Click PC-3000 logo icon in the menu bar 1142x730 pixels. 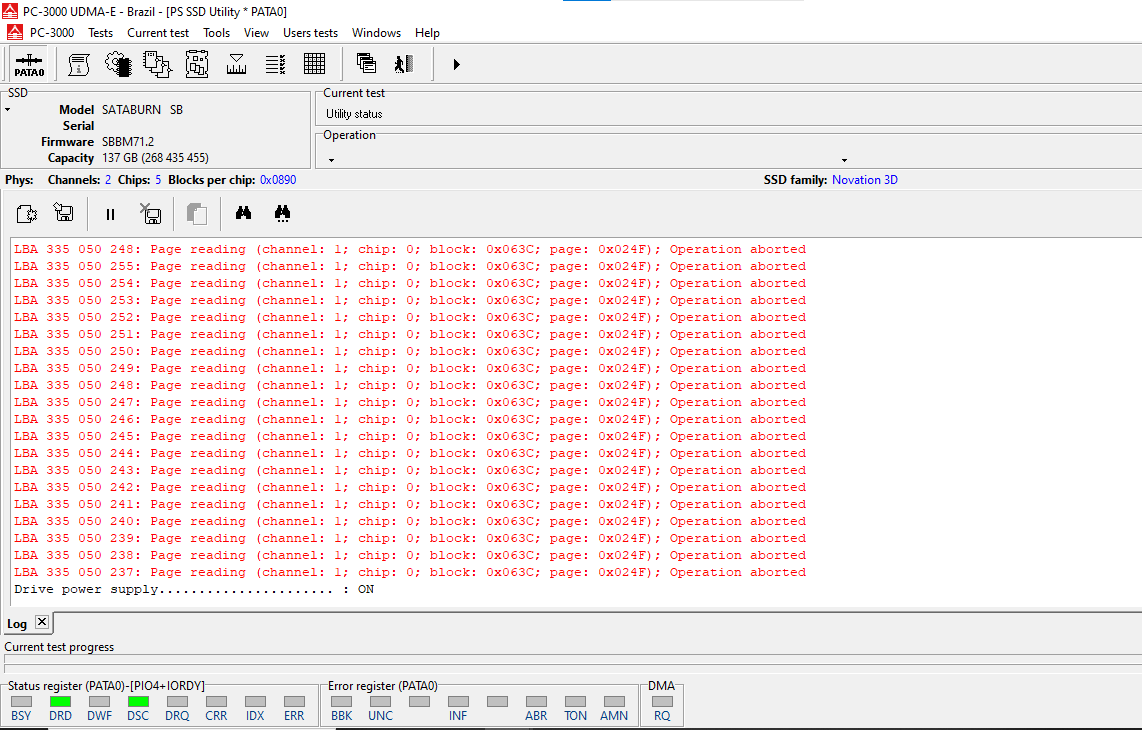coord(15,33)
